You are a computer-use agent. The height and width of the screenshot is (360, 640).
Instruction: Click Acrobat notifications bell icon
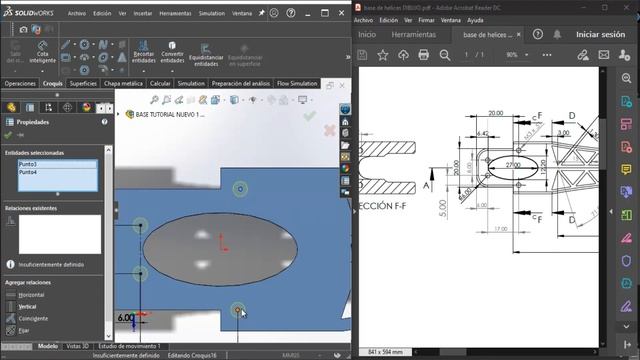coord(557,35)
